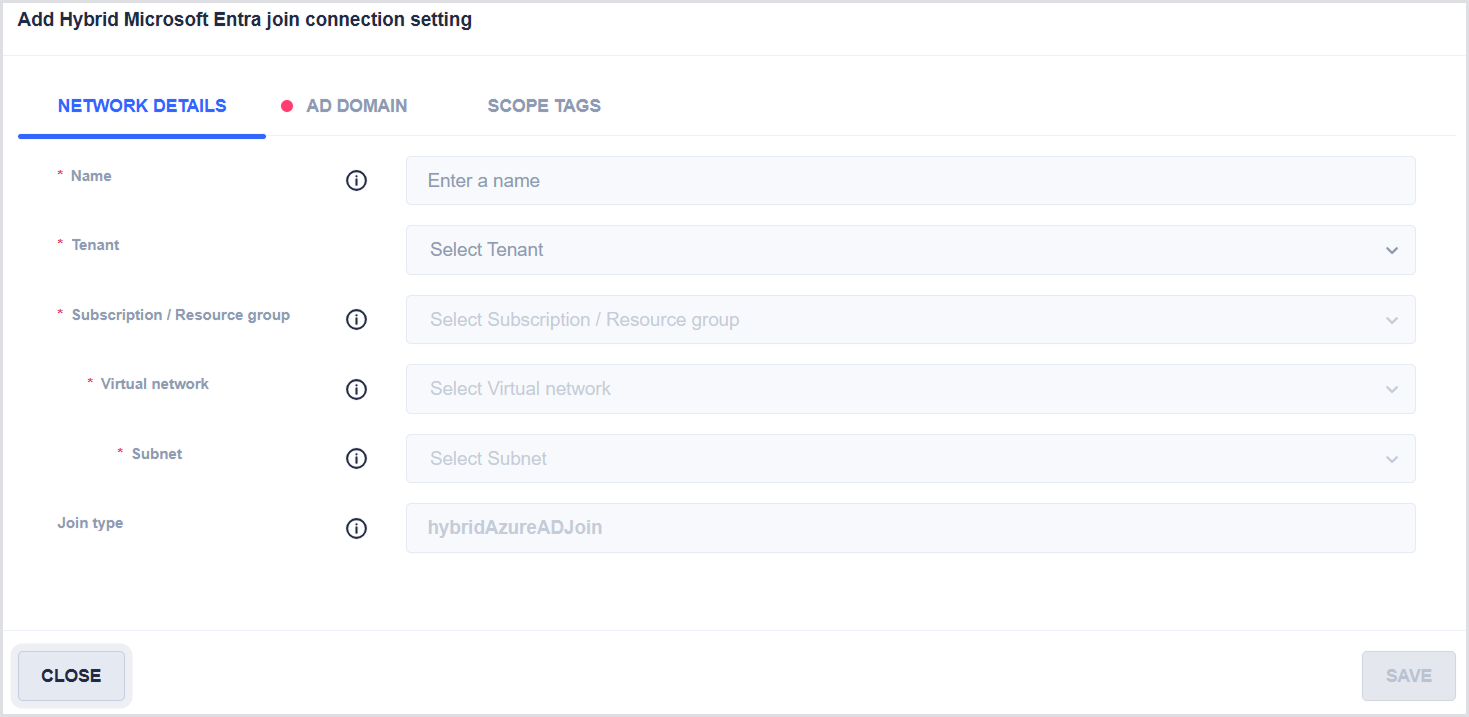Expand the Select Subnet dropdown

click(x=910, y=459)
